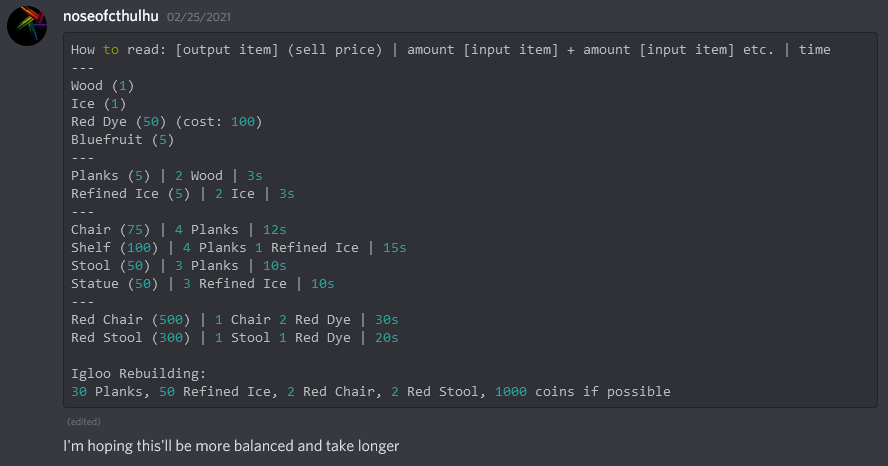Click the noseofcthulhu user avatar
Image resolution: width=888 pixels, height=466 pixels.
(x=27, y=25)
